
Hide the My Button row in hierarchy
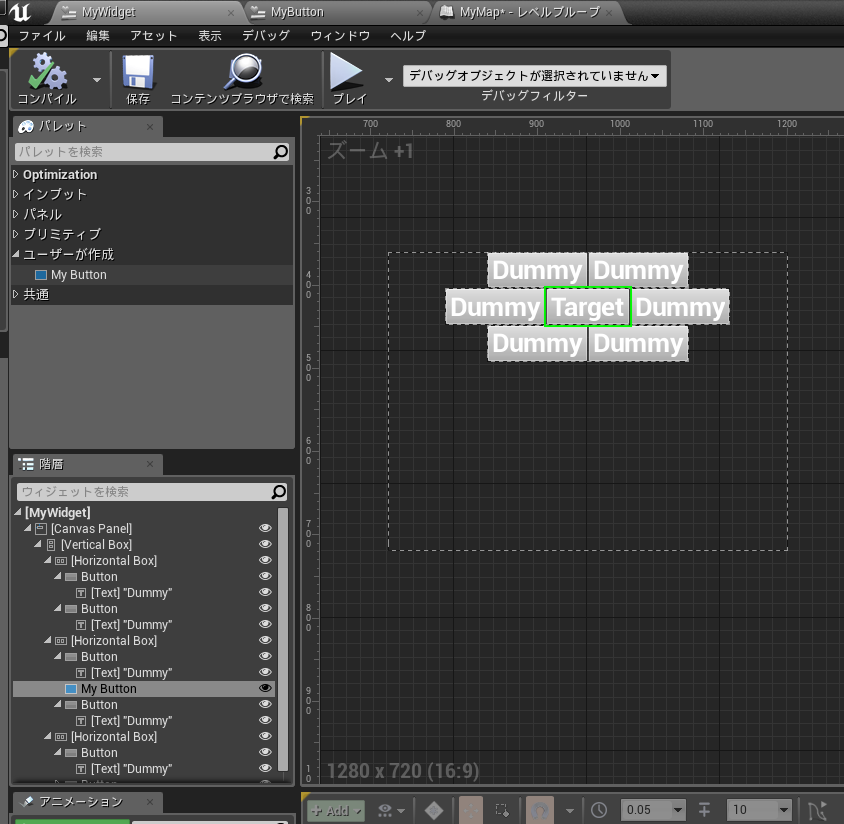(x=265, y=688)
